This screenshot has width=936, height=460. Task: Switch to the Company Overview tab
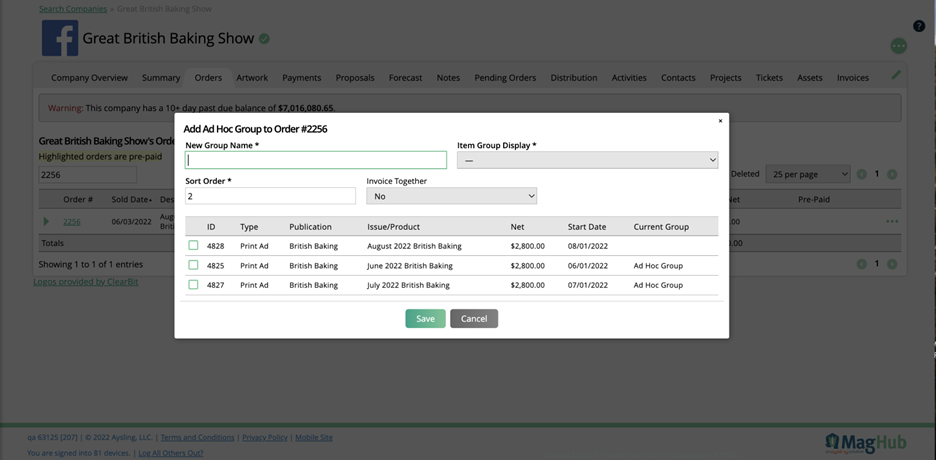click(x=90, y=78)
